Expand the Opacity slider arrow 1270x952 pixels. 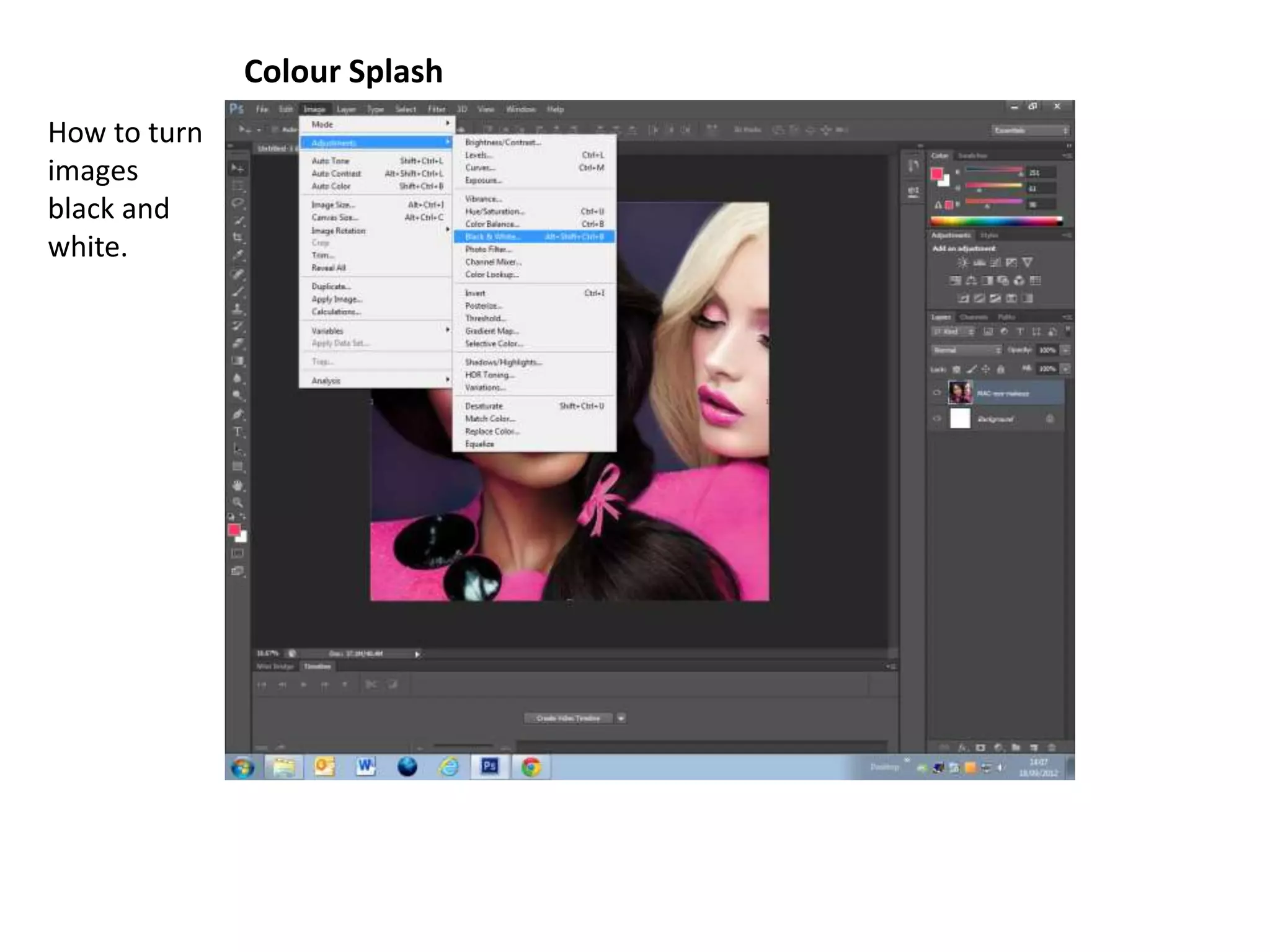click(1065, 350)
